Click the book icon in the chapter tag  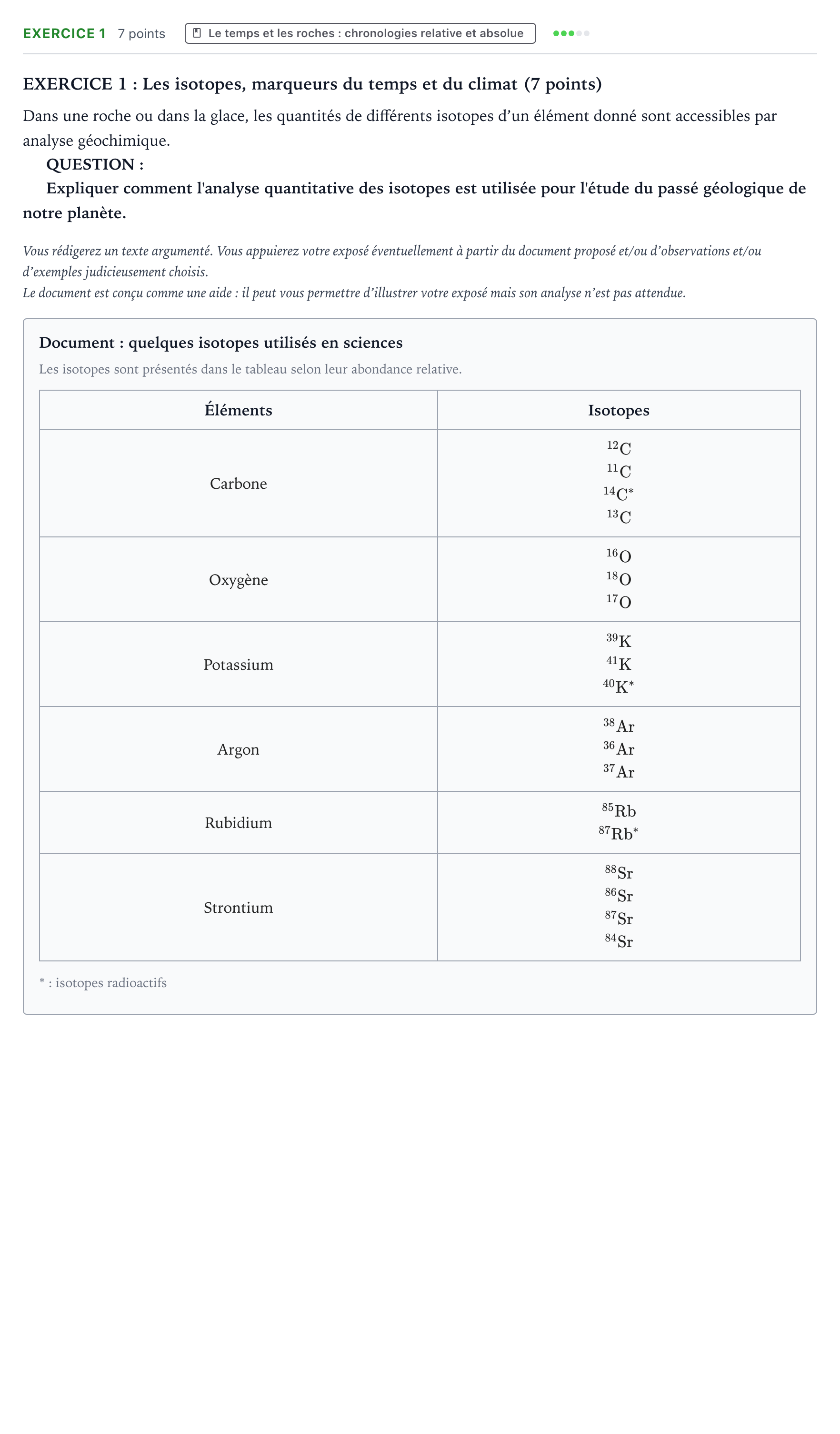[197, 33]
